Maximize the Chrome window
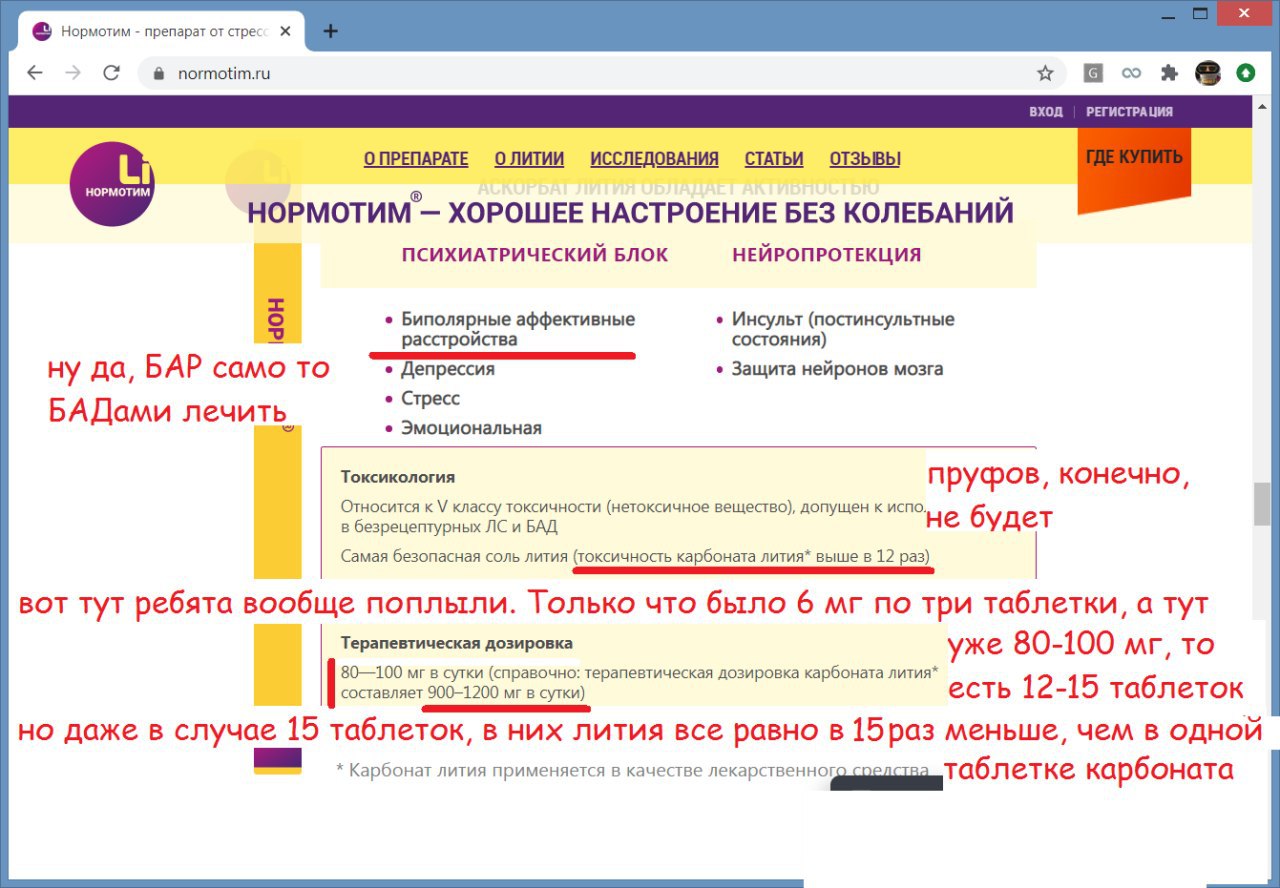 [1200, 13]
